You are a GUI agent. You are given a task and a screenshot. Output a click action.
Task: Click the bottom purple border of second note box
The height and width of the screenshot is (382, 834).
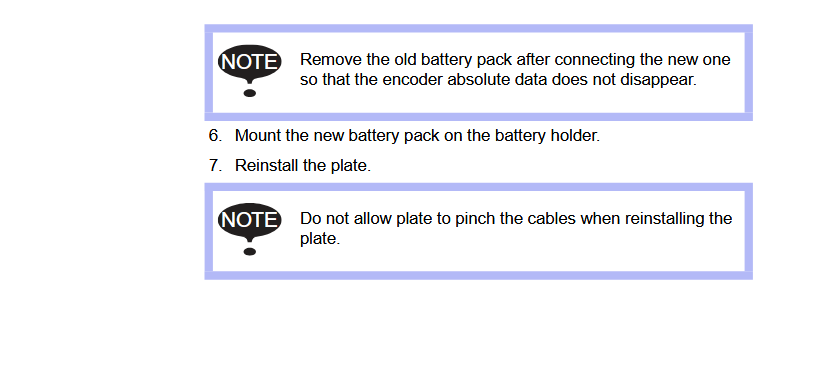[479, 276]
